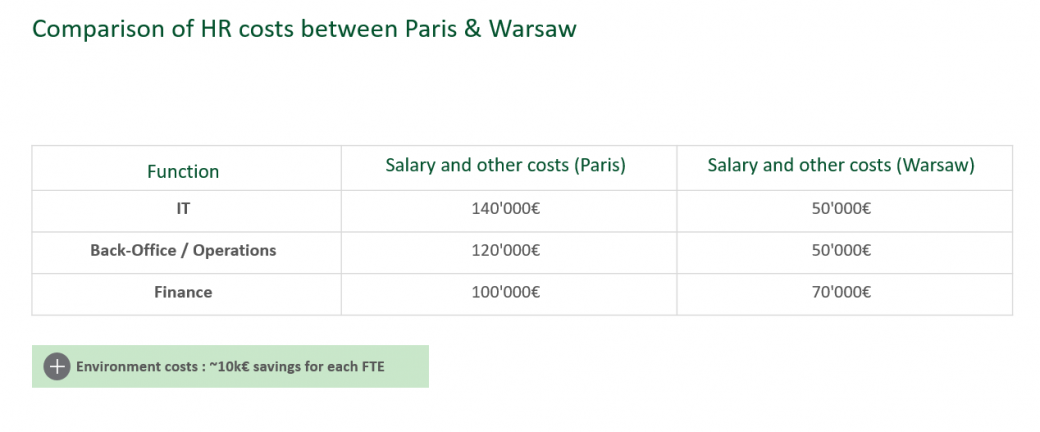
Task: Click the plus icon beside Environment costs
Action: pyautogui.click(x=57, y=366)
